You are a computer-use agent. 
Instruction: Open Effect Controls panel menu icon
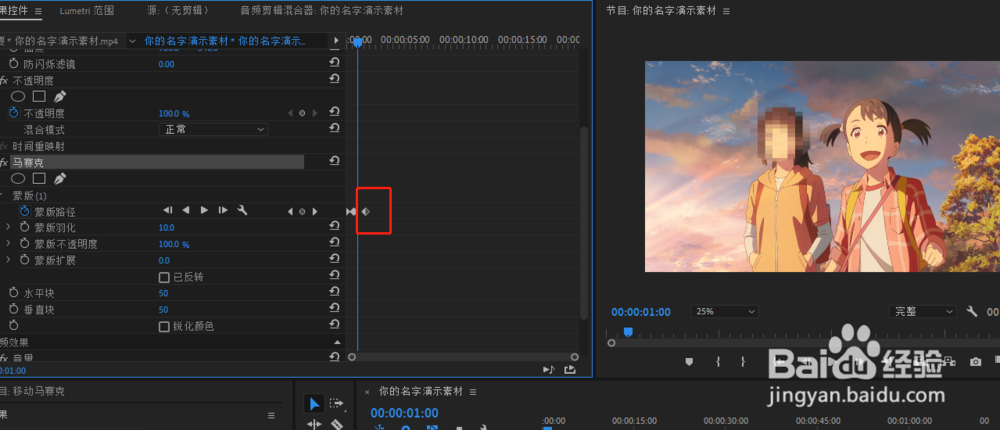(38, 11)
